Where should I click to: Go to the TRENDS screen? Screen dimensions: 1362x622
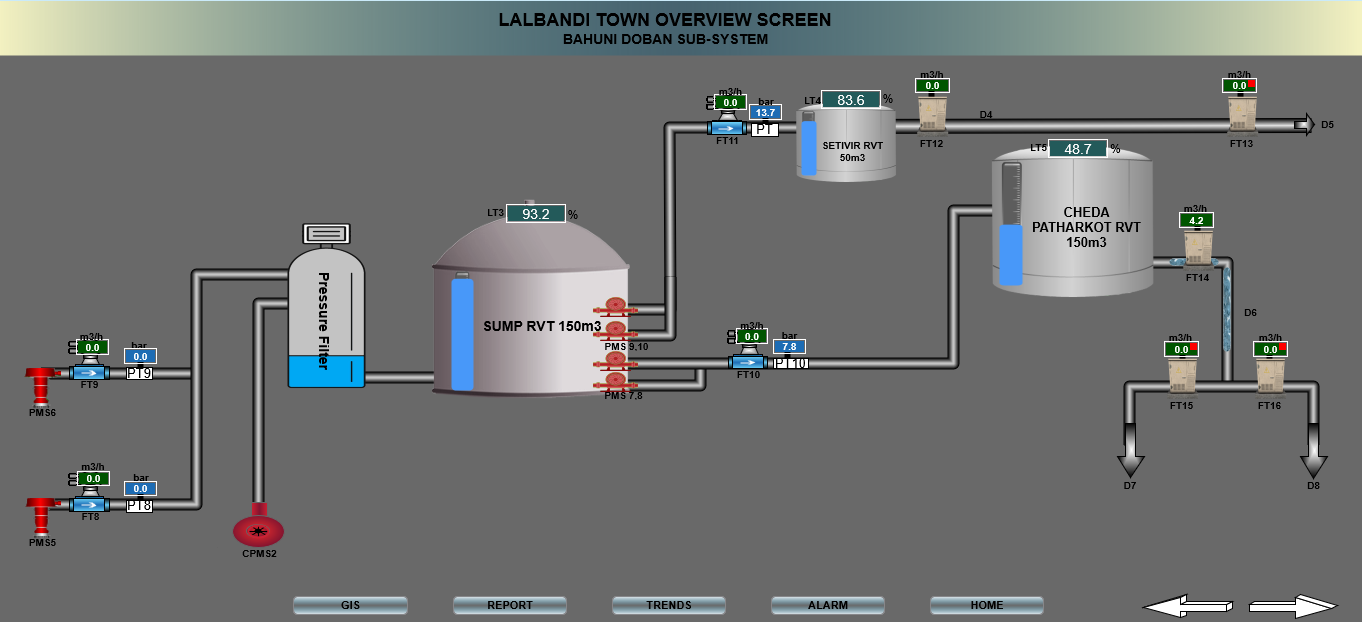669,605
